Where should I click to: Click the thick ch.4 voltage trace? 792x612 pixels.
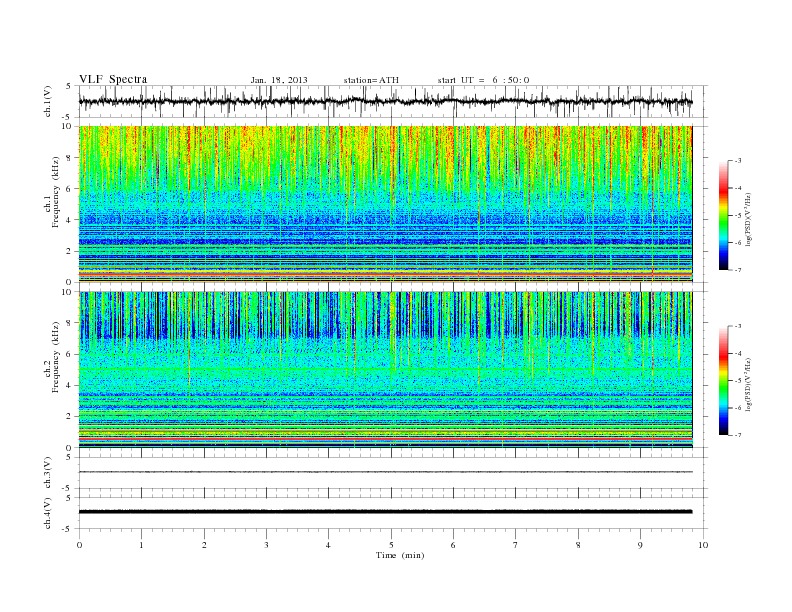385,512
